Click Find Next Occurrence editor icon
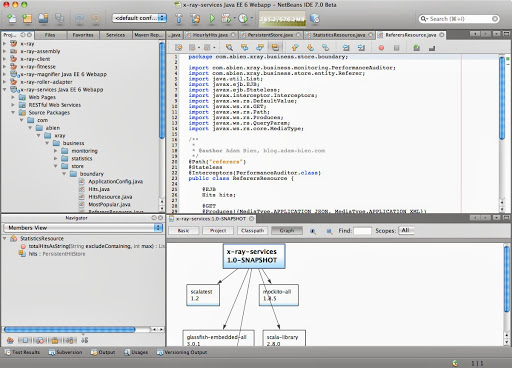 [260, 48]
